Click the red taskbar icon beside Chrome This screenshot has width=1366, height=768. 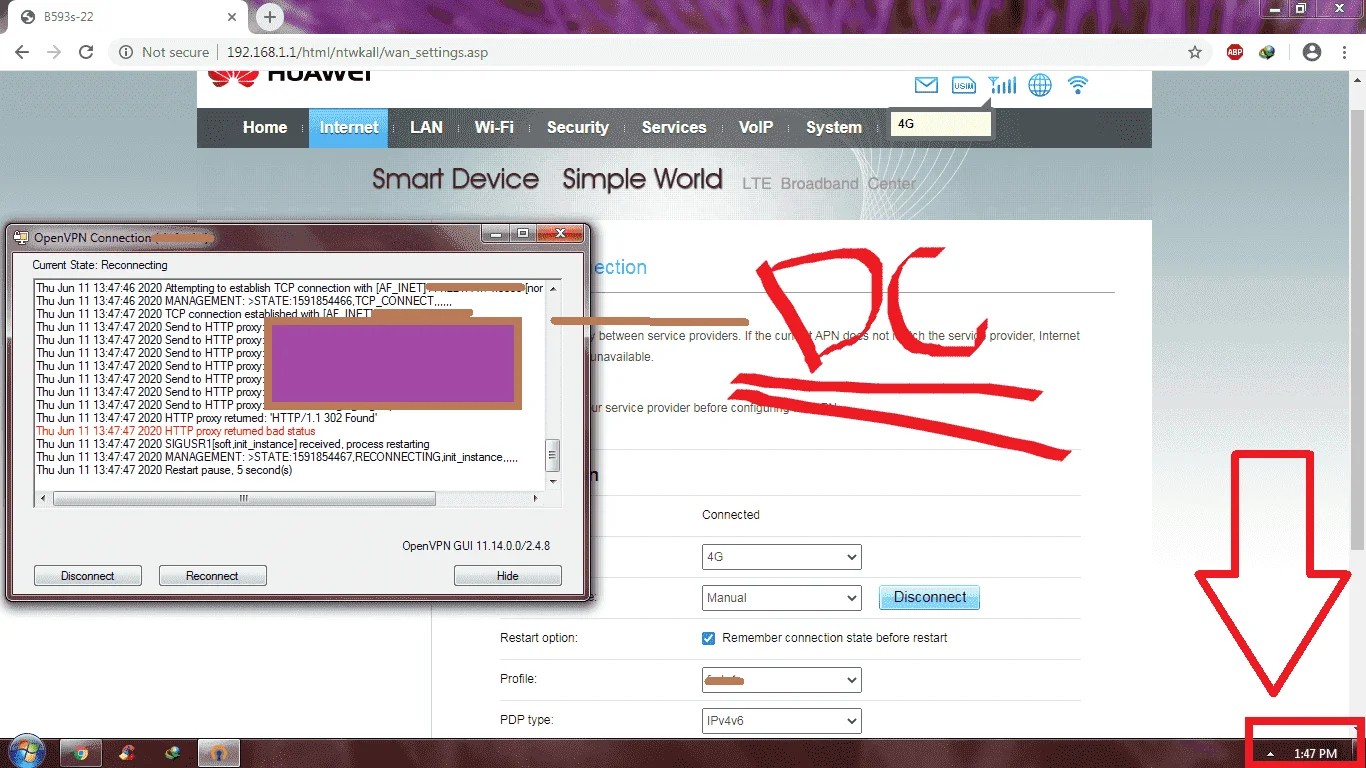click(127, 753)
